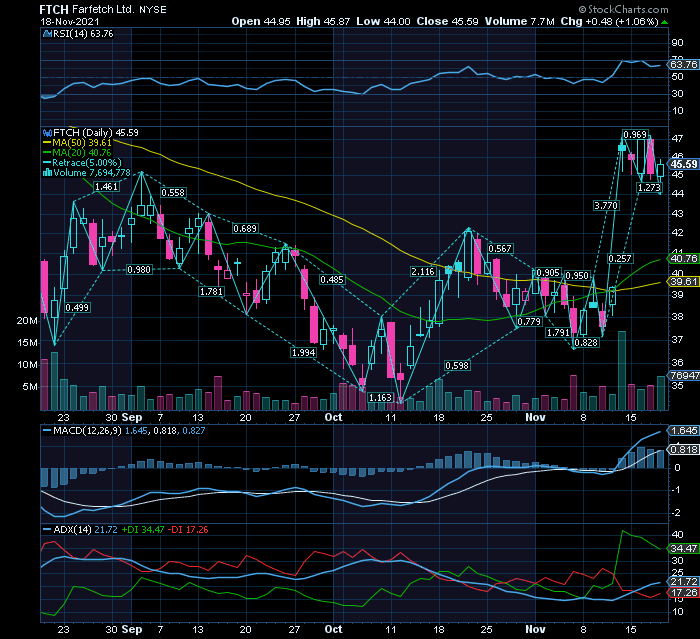The image size is (700, 639).
Task: Click the retrace label 2.116
Action: tap(423, 271)
